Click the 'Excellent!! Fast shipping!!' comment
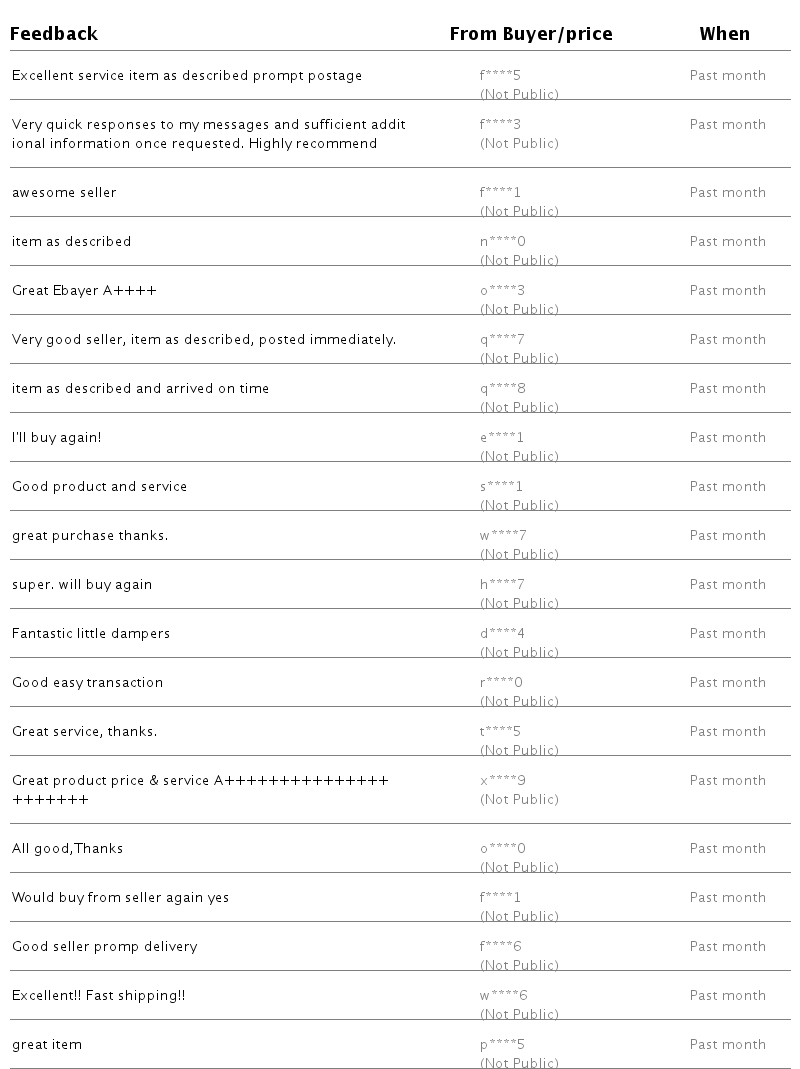 point(98,995)
